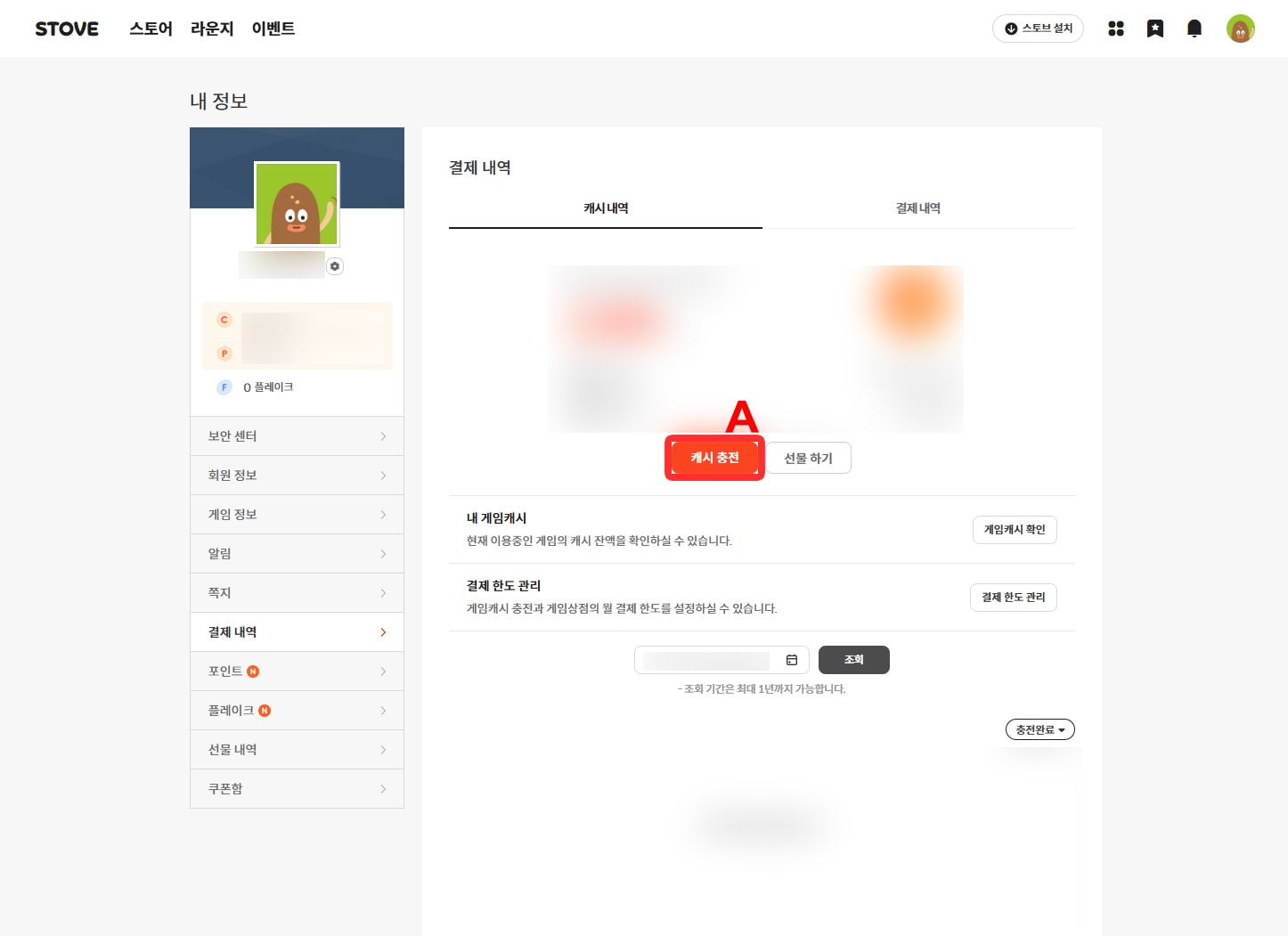Click the STOVE logo

67,28
